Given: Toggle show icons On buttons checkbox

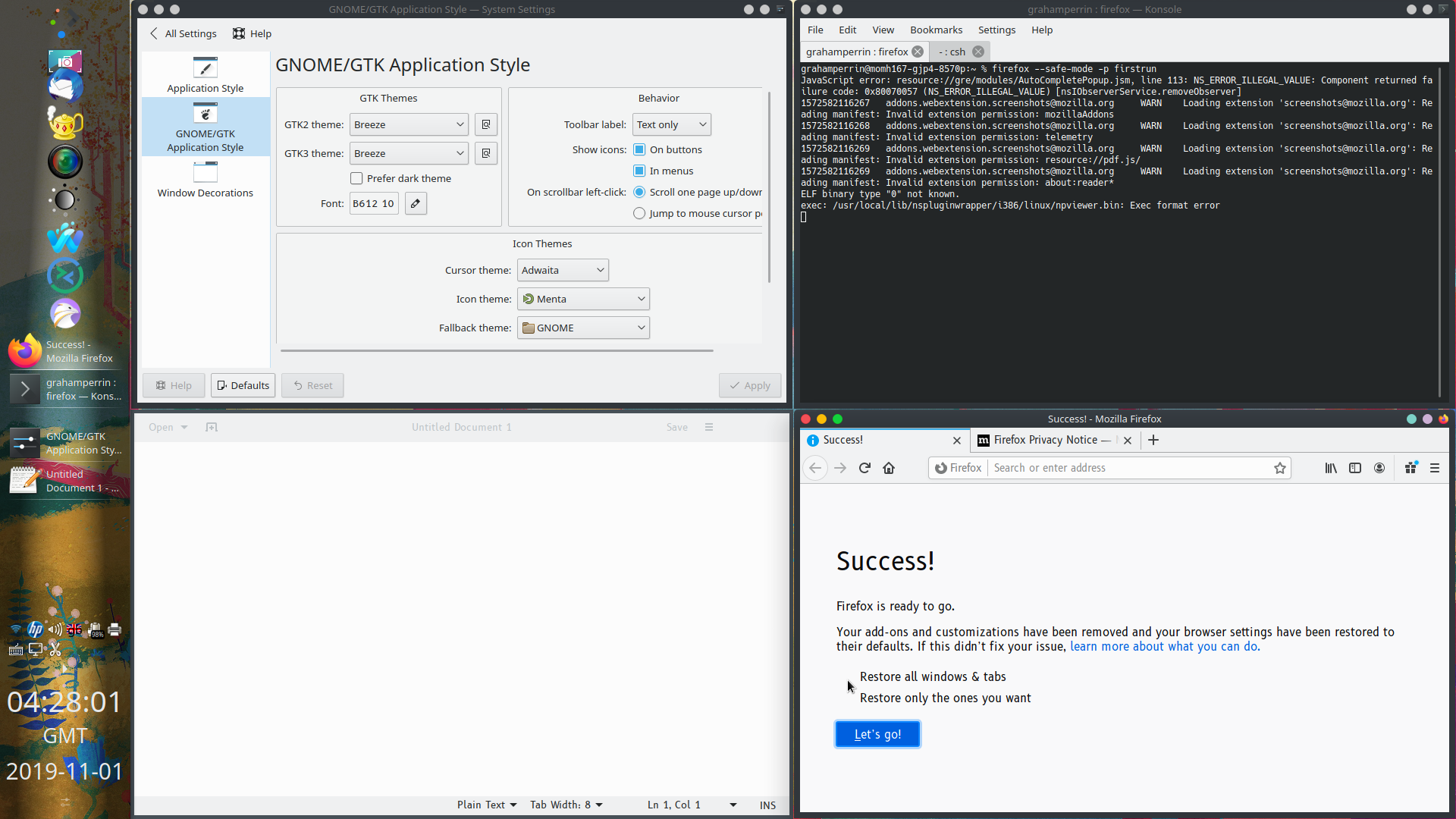Looking at the screenshot, I should pos(639,149).
